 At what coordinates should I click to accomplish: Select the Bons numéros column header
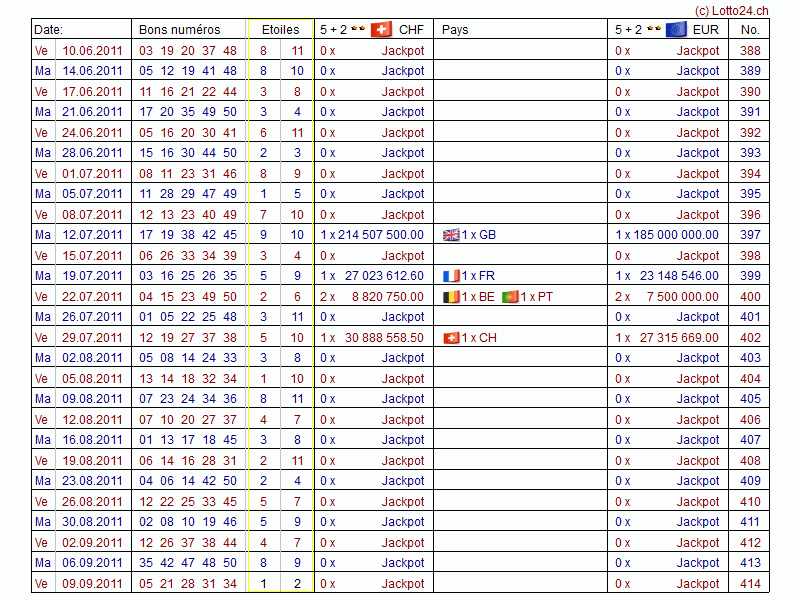(x=179, y=29)
